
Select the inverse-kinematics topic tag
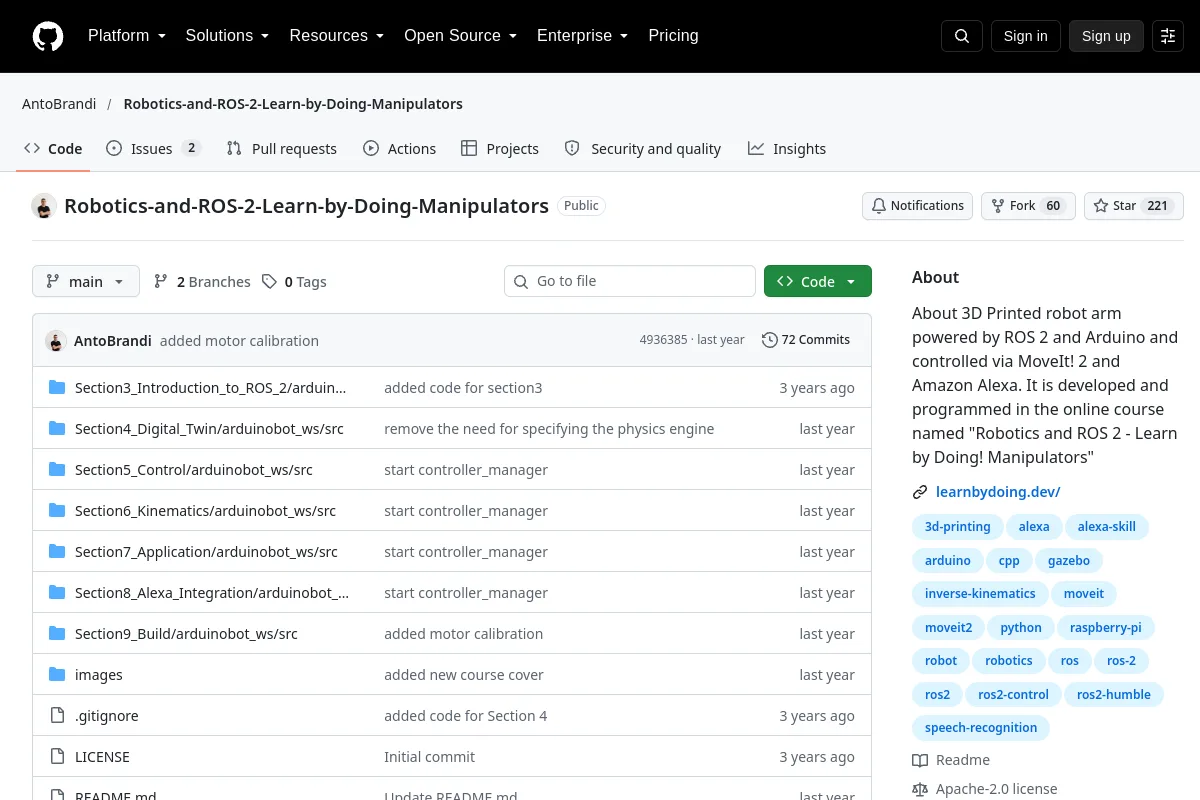[x=980, y=594]
